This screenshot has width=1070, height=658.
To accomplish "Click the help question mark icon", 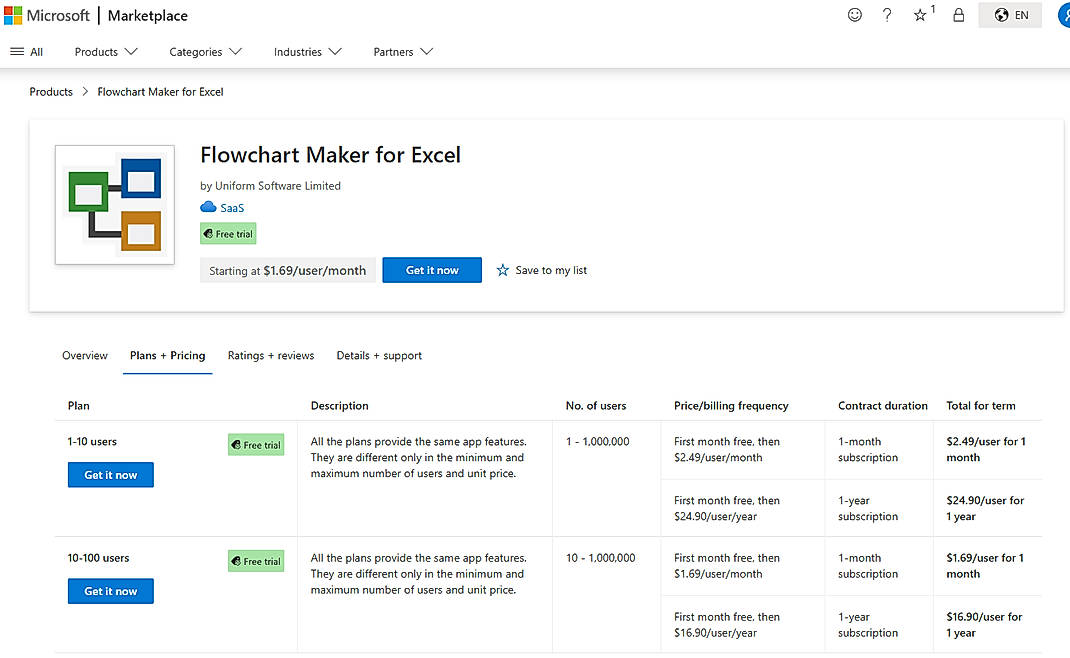I will click(886, 15).
